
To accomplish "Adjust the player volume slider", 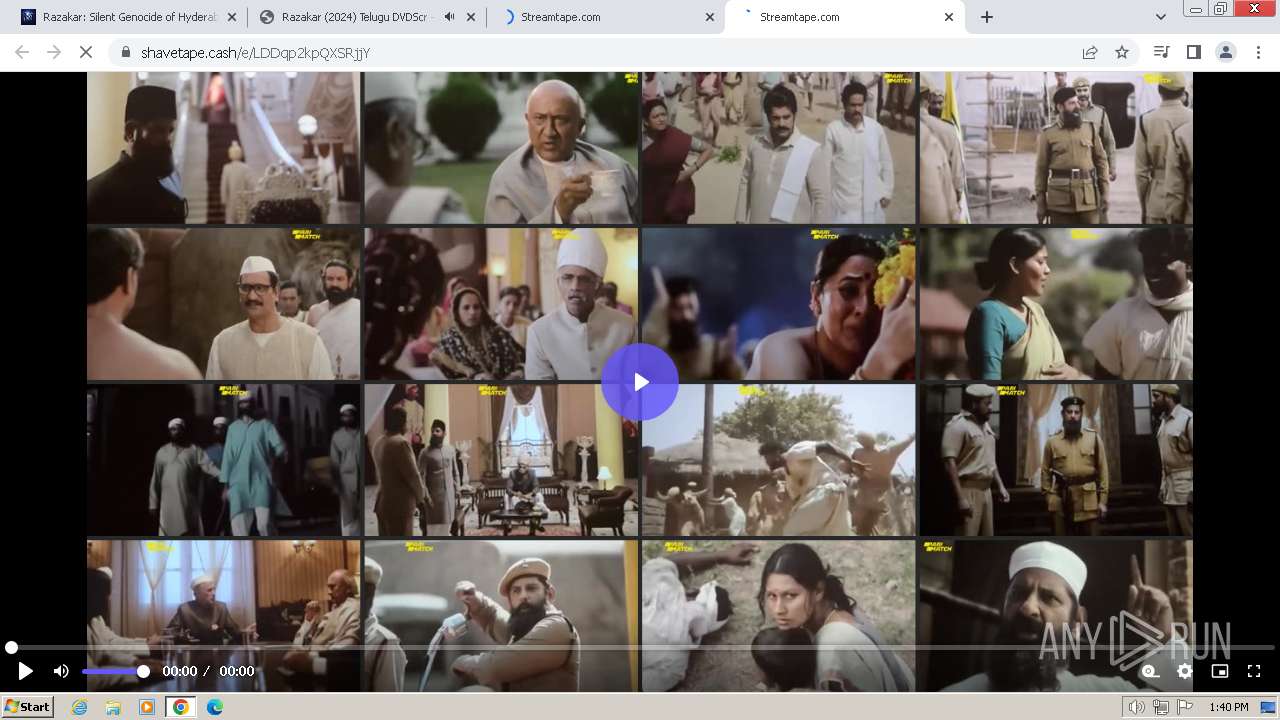I will [x=114, y=671].
